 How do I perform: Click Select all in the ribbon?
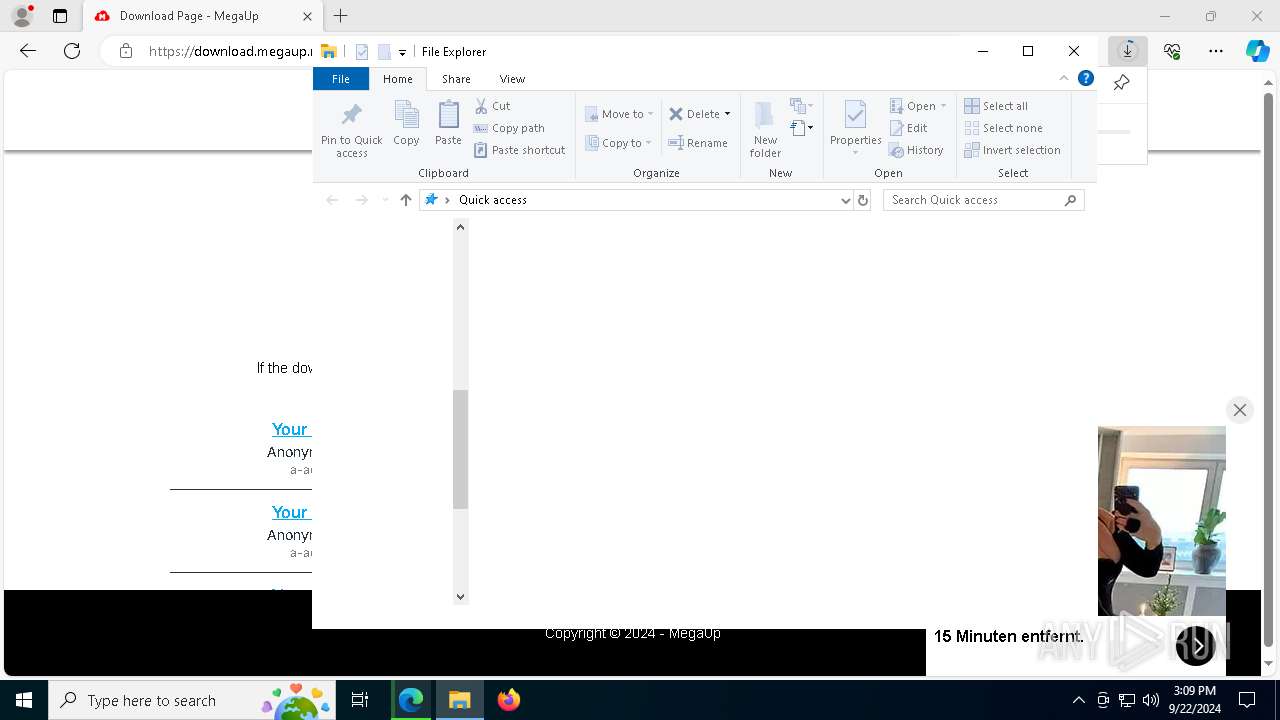pyautogui.click(x=996, y=106)
